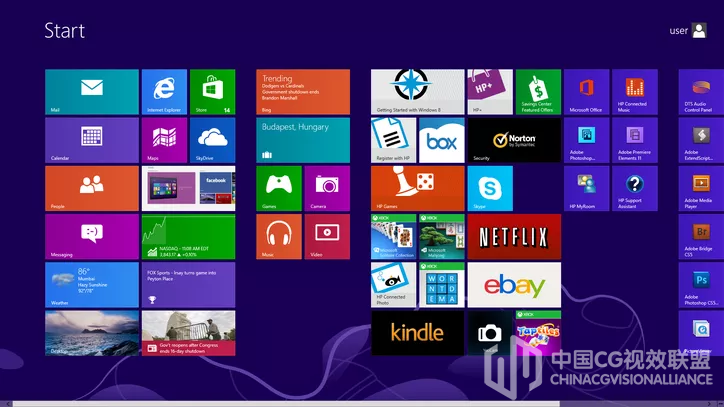Image resolution: width=724 pixels, height=407 pixels.
Task: Open HP Connected Music tile
Action: 635,92
